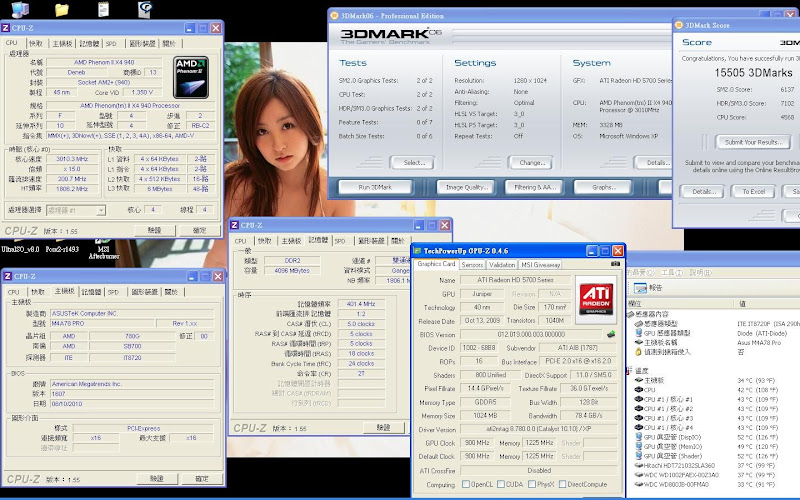Click the AMD Phenom II logo in CPU-Z
This screenshot has height=500, width=800.
191,77
